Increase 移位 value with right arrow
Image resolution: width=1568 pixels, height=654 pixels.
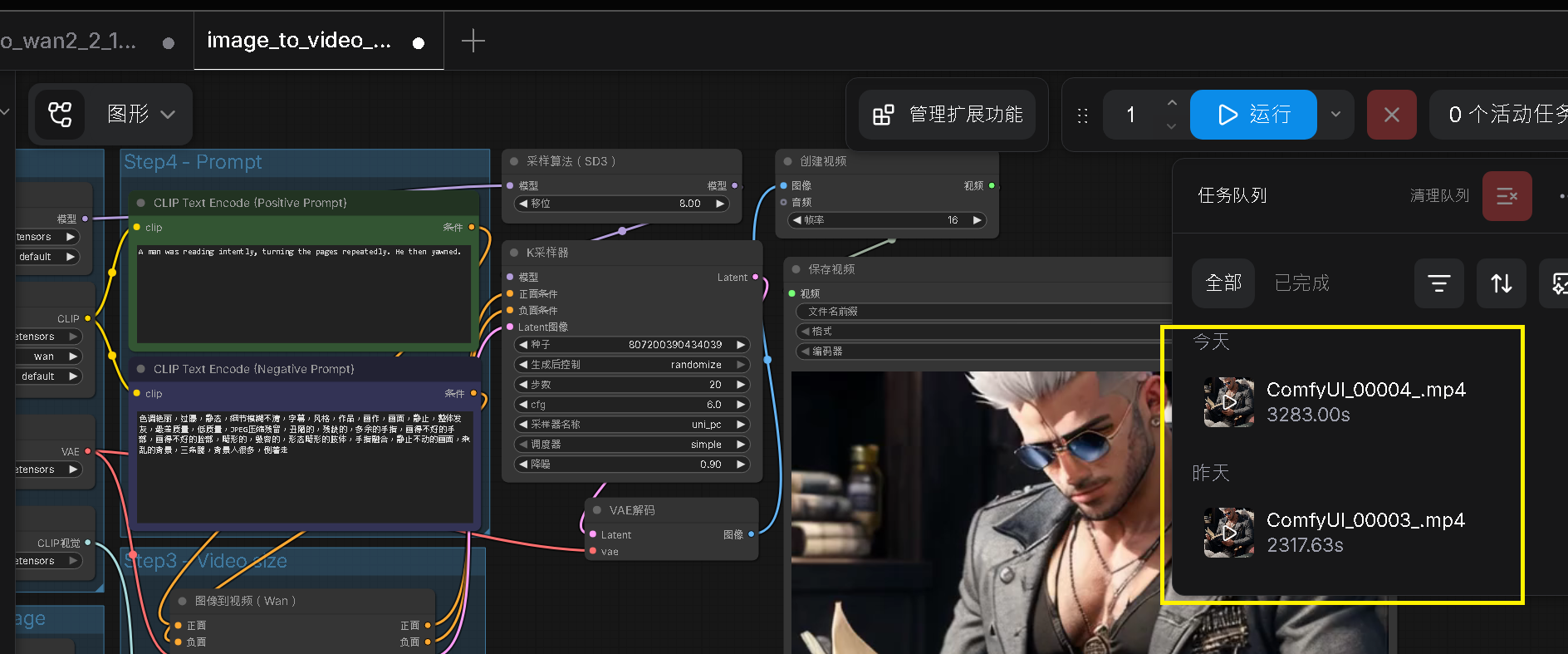(720, 204)
